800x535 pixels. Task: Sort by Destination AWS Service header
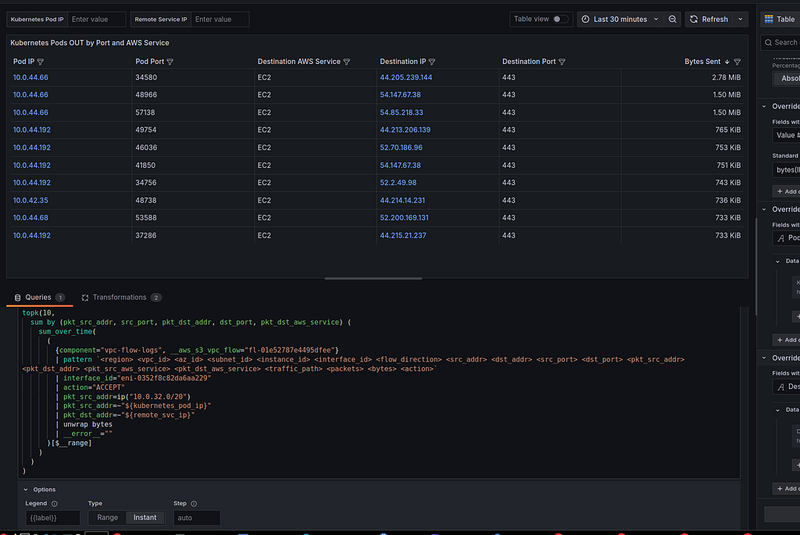point(298,62)
